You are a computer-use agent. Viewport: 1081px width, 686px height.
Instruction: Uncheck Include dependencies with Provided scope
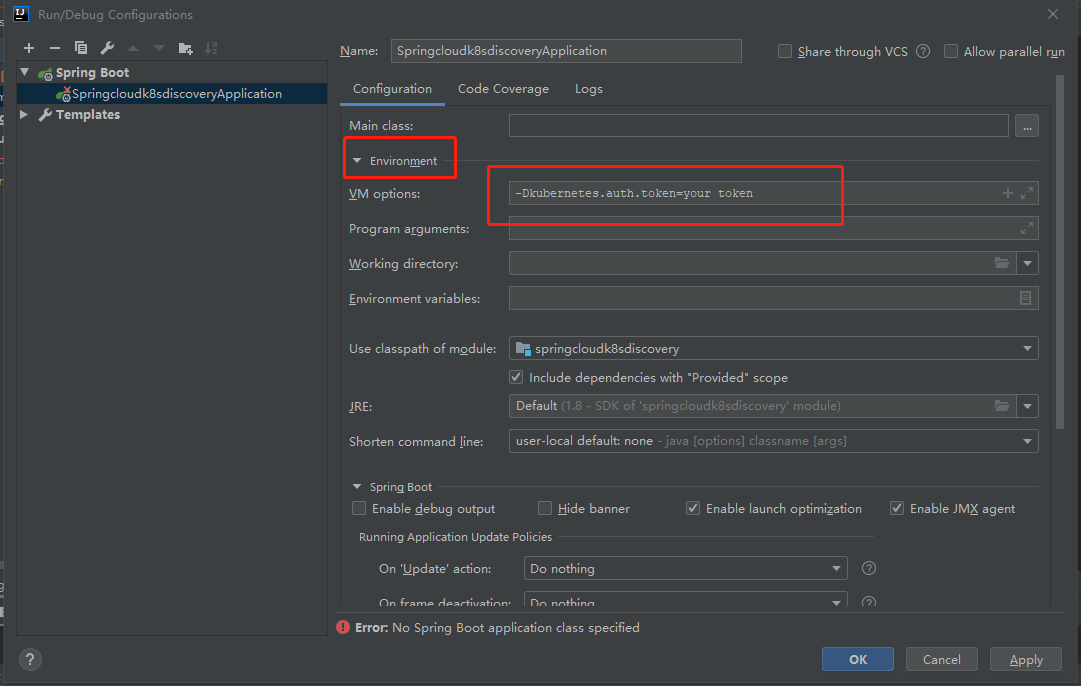click(516, 377)
